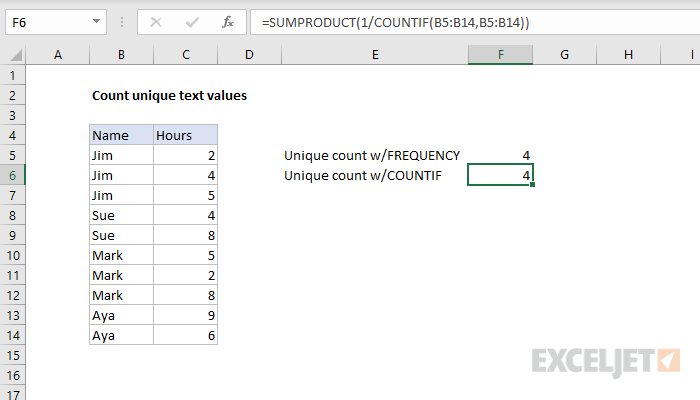
Task: Select the 'Jim' cell in row 6
Action: click(121, 175)
